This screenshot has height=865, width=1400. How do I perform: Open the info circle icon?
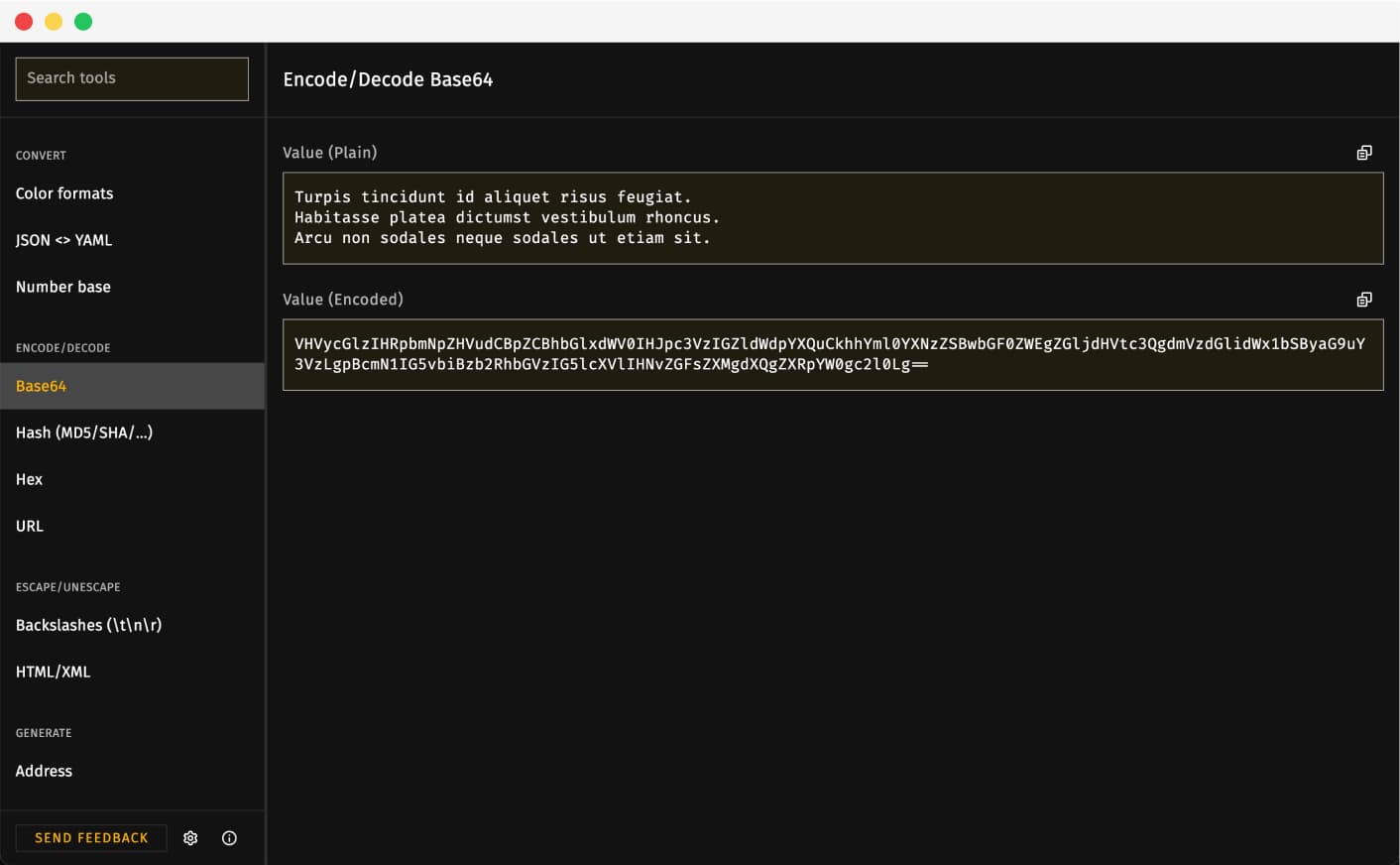229,838
